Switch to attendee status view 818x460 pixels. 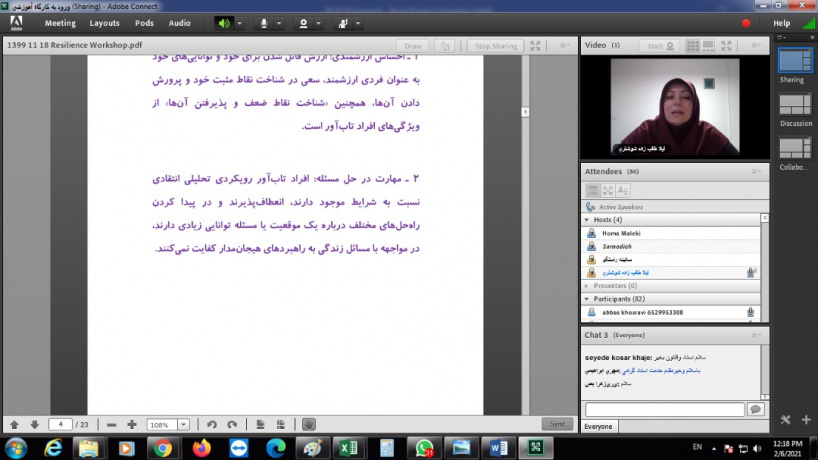pos(623,190)
